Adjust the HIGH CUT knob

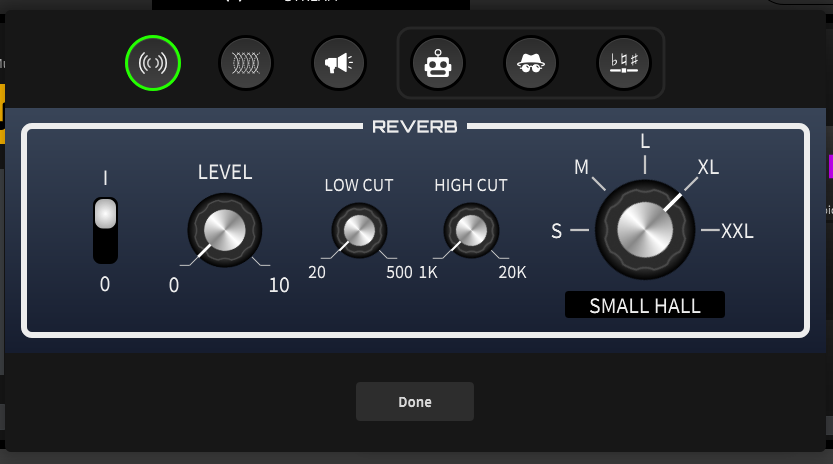(471, 231)
